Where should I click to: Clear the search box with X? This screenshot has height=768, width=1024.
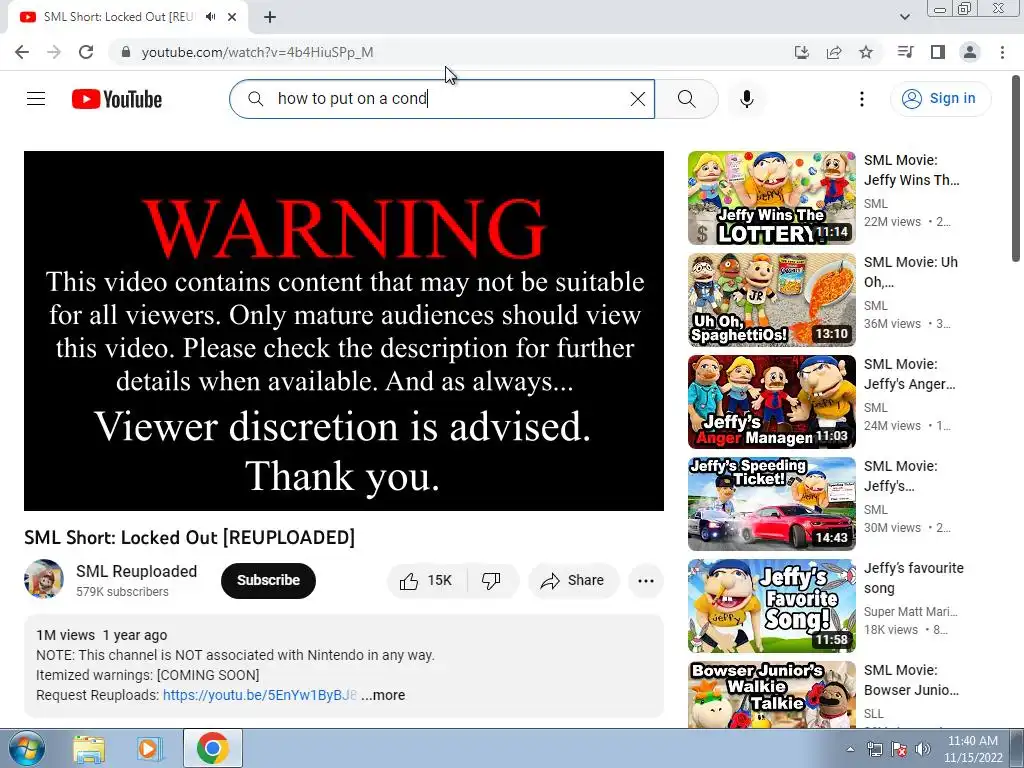[x=637, y=99]
